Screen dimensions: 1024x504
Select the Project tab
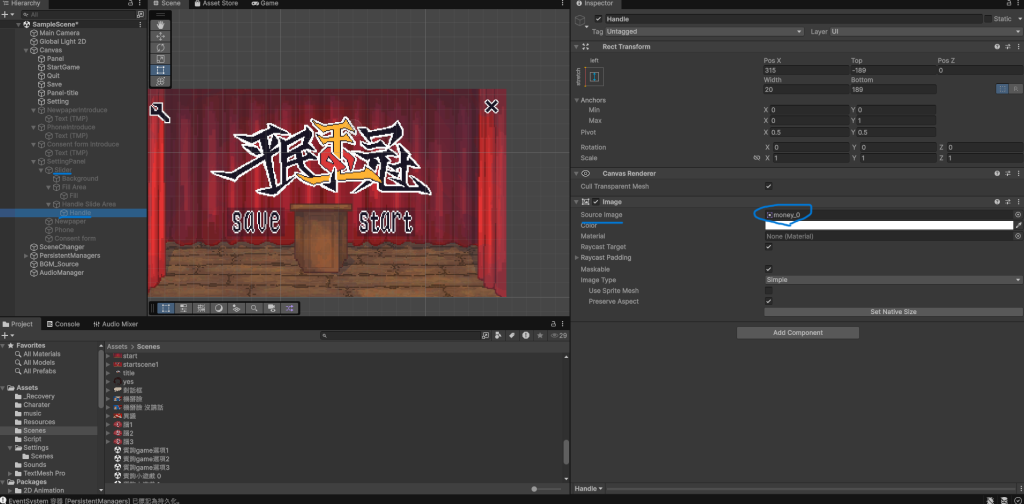pos(18,324)
